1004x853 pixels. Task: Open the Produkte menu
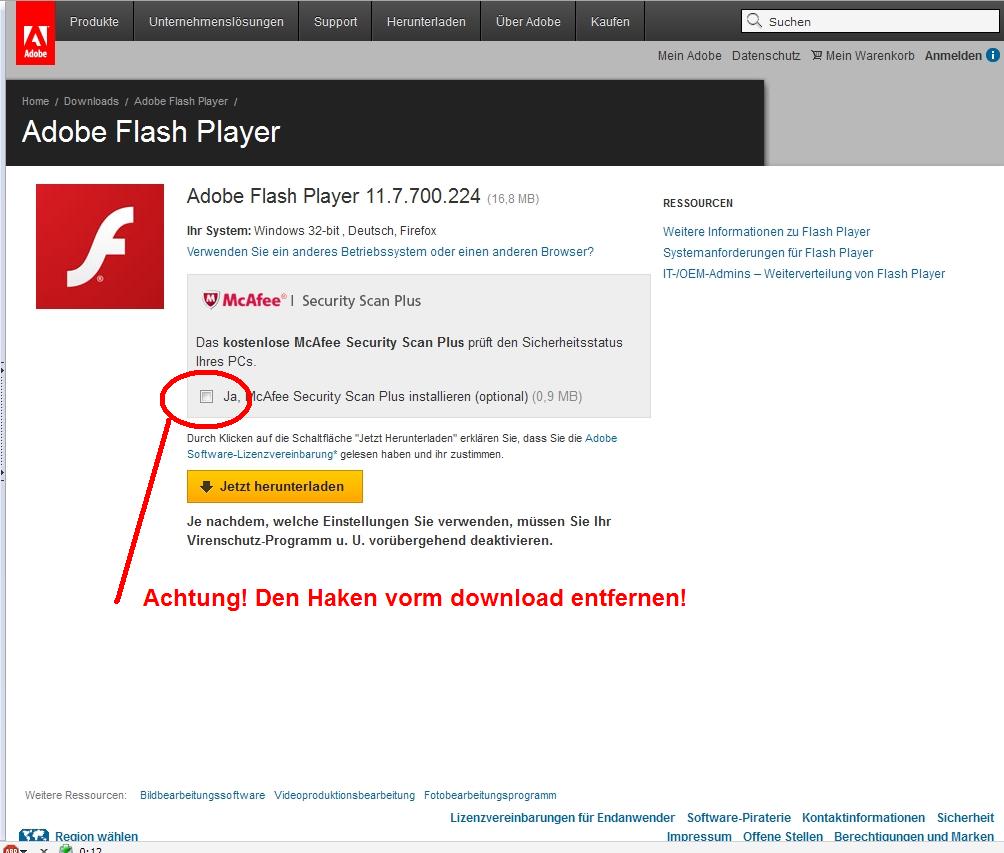(94, 21)
